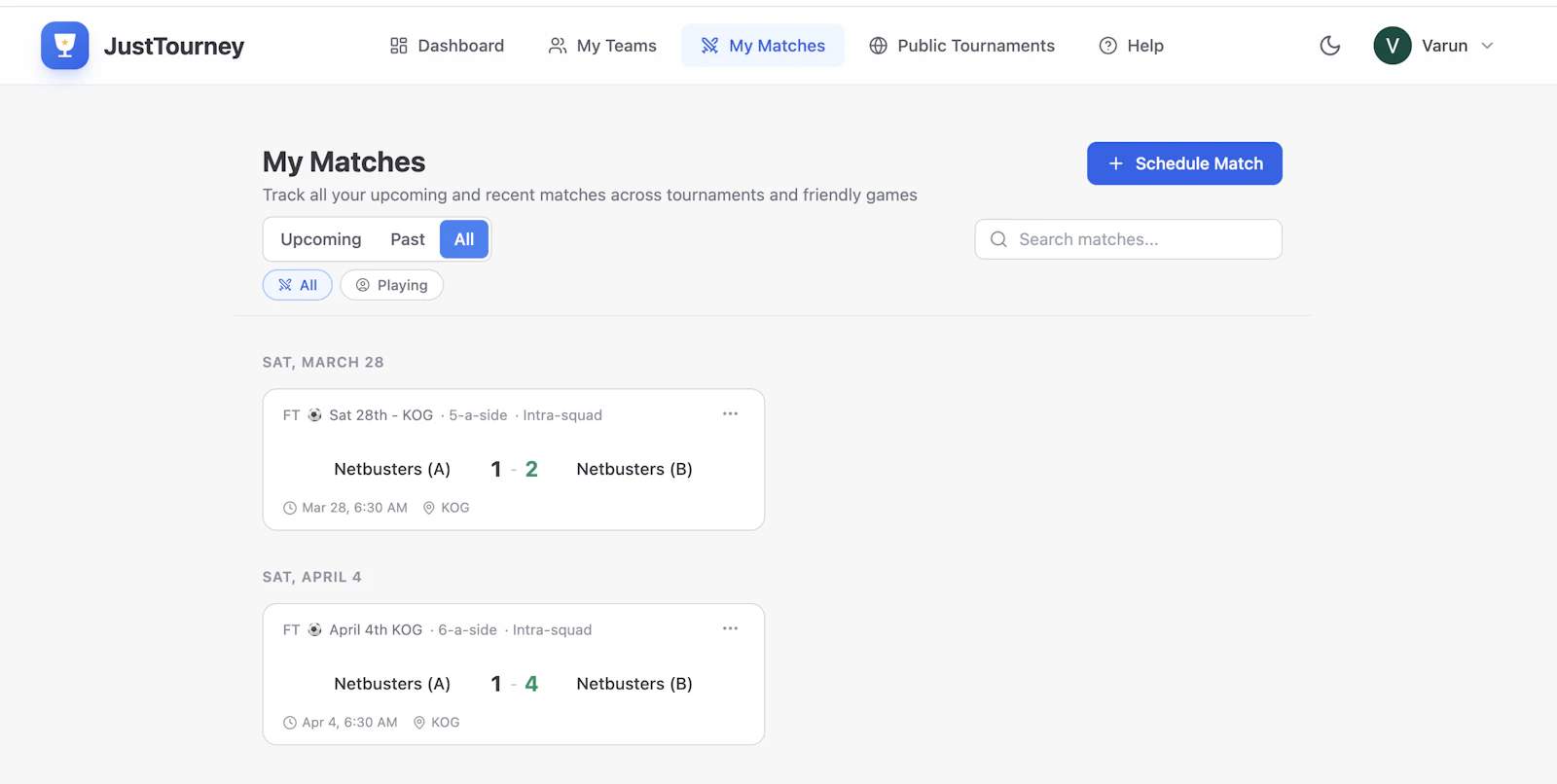Image resolution: width=1557 pixels, height=784 pixels.
Task: Click the SAT, APRIL 4 date heading
Action: coord(311,577)
